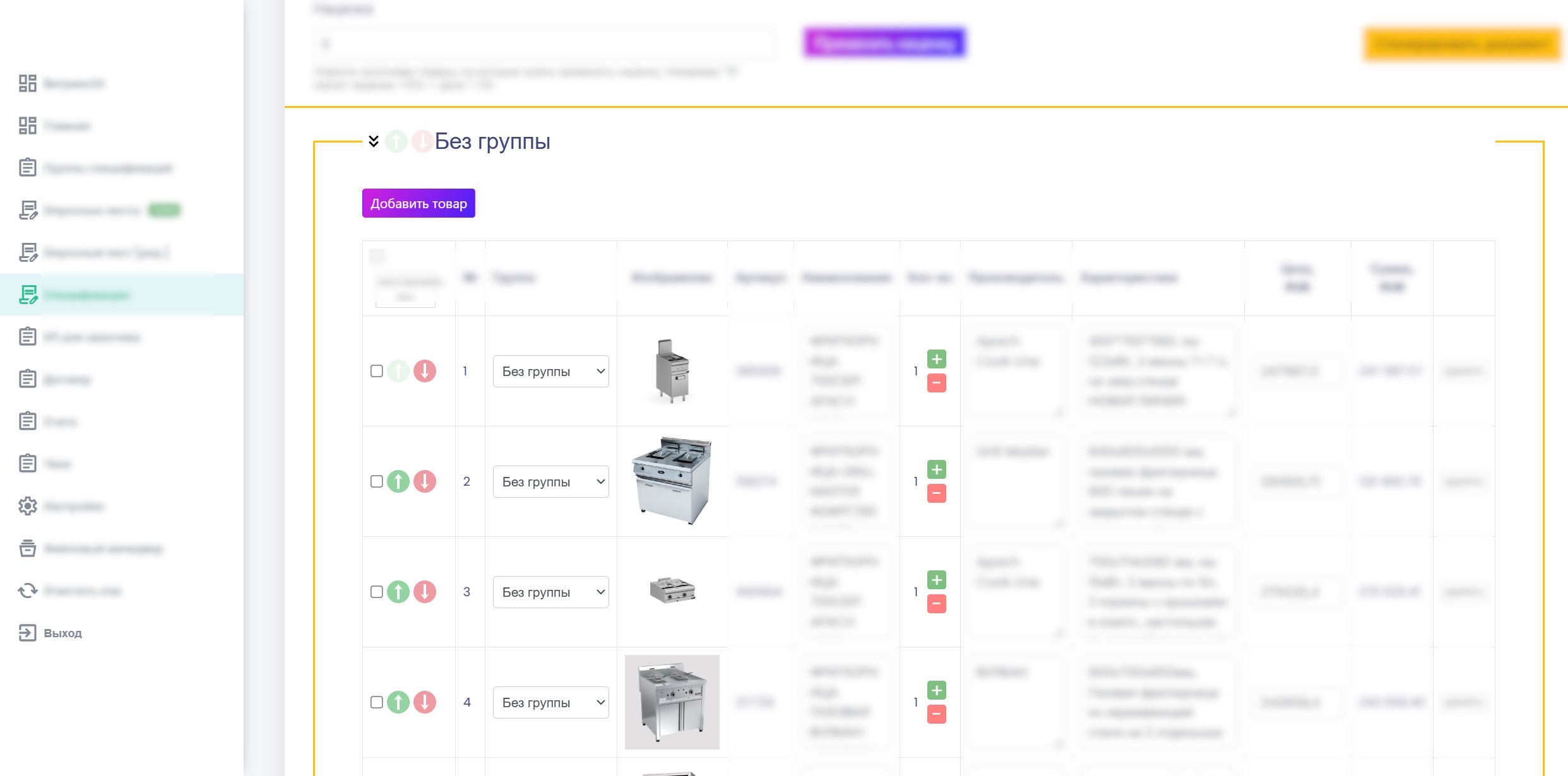The width and height of the screenshot is (1568, 776).
Task: Move the "Без группы" group heading up
Action: 396,141
